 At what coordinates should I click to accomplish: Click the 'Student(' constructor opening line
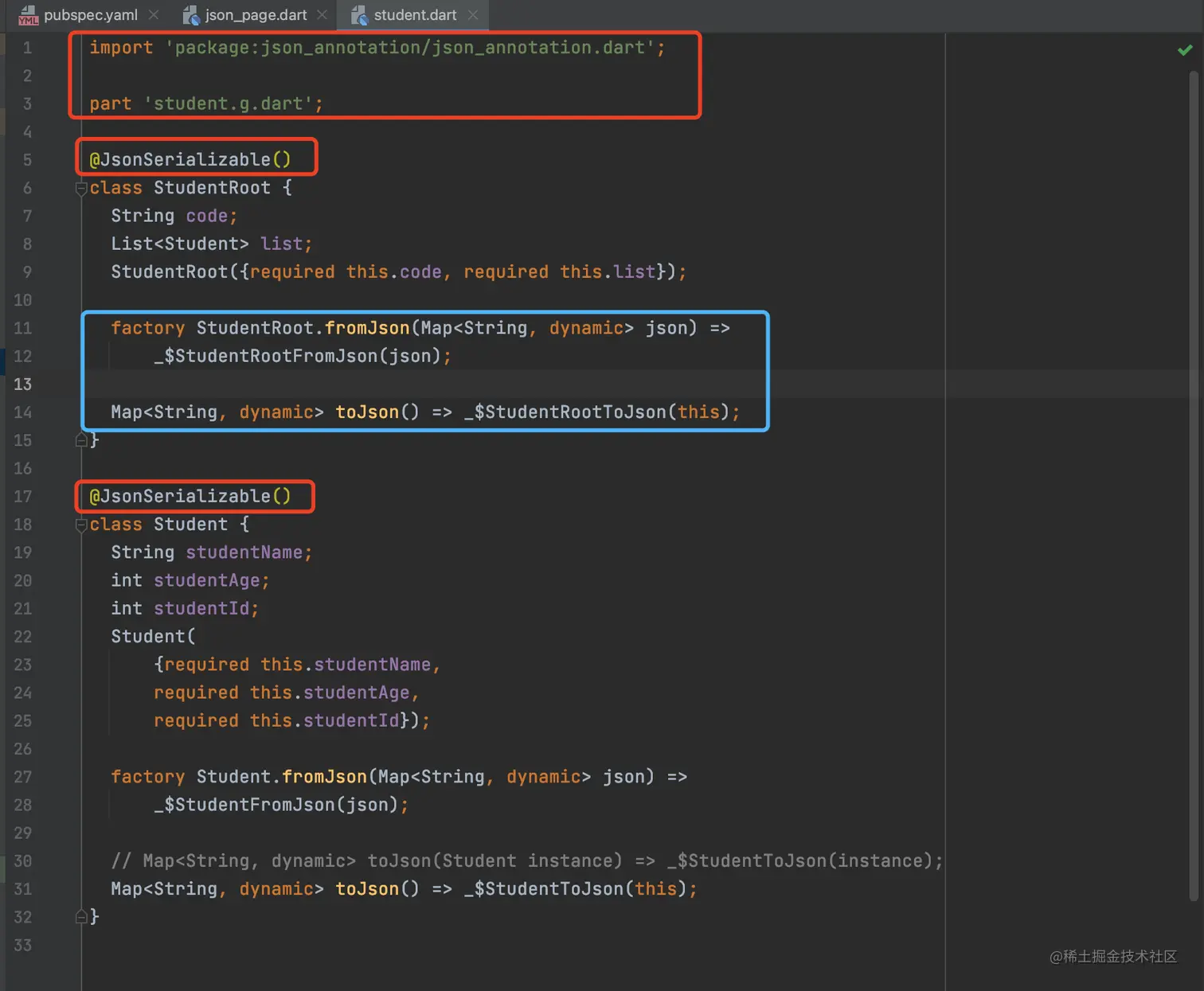click(x=153, y=637)
